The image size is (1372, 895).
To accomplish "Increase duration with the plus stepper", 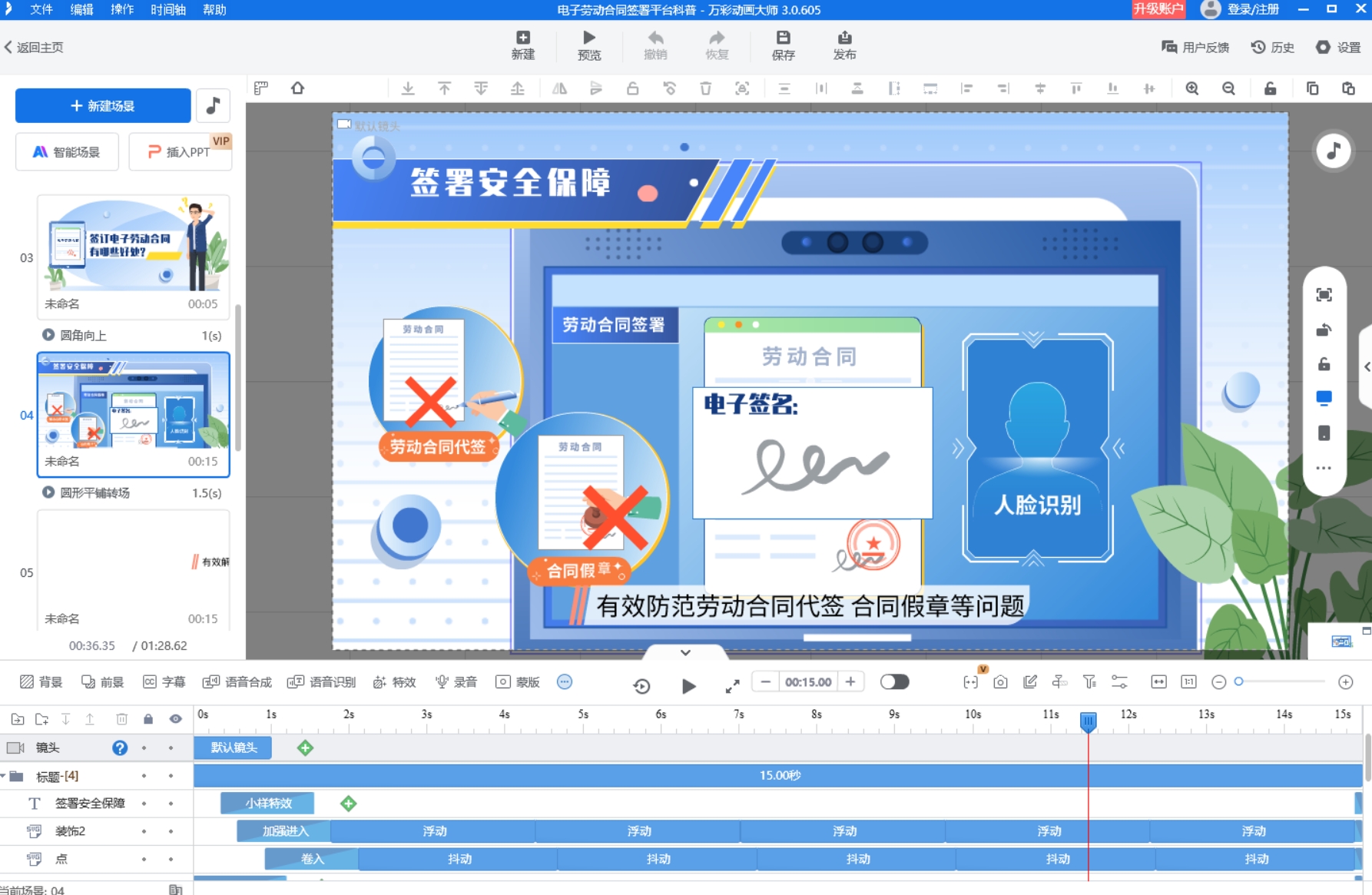I will (850, 681).
